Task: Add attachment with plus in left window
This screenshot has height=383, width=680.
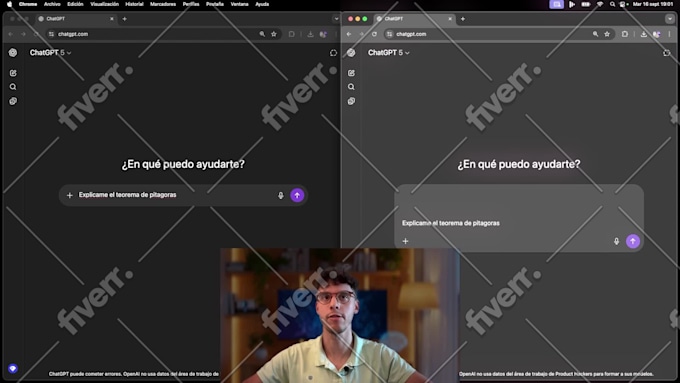Action: coord(69,195)
